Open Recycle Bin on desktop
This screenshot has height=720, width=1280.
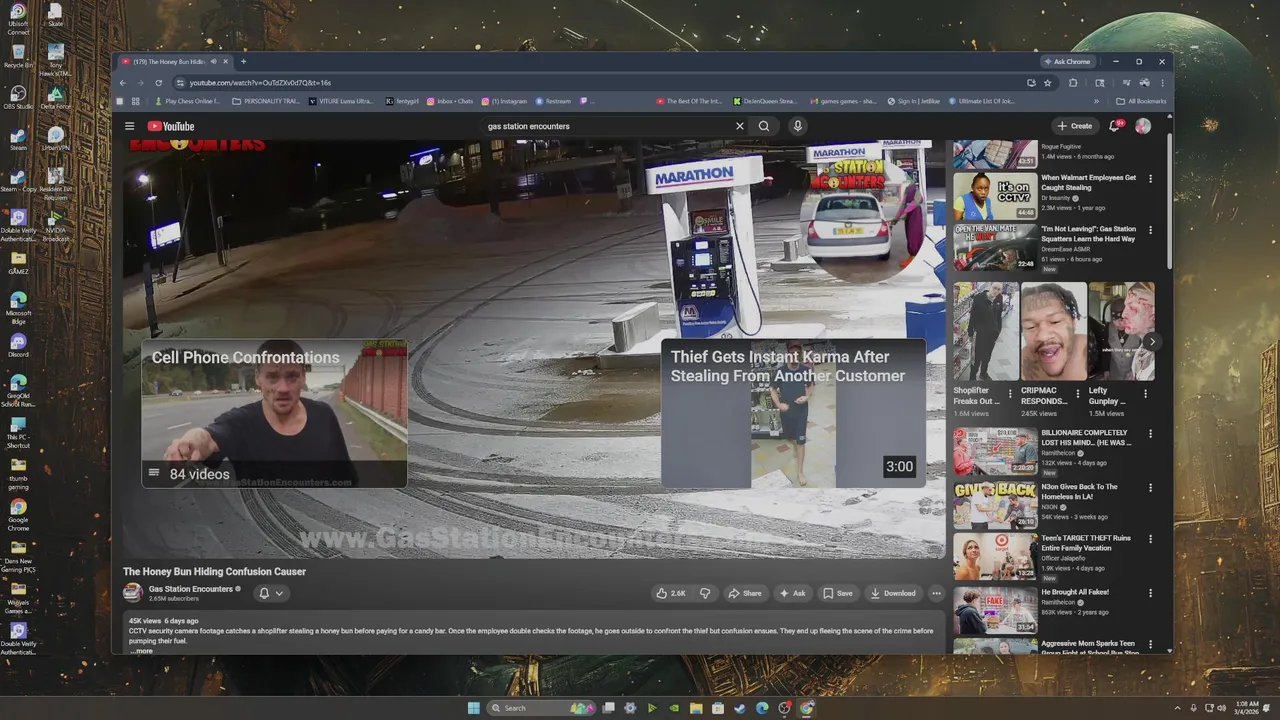pos(18,55)
